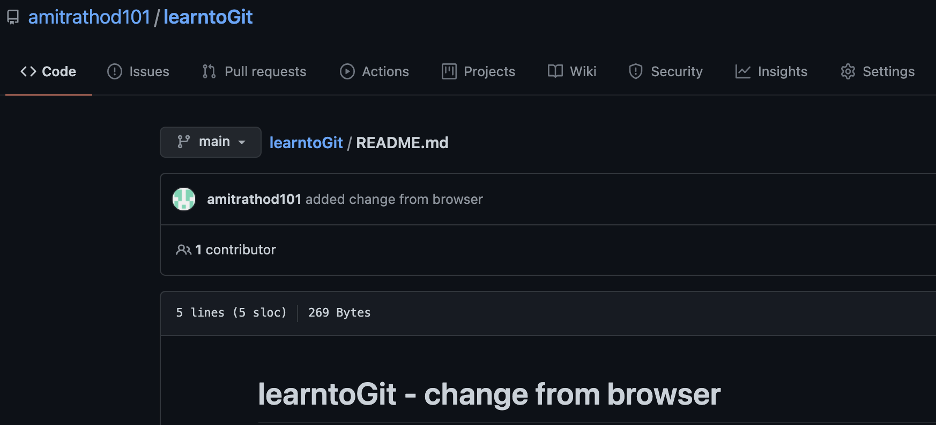Click the Insights graph icon
The height and width of the screenshot is (426, 936).
pos(743,72)
